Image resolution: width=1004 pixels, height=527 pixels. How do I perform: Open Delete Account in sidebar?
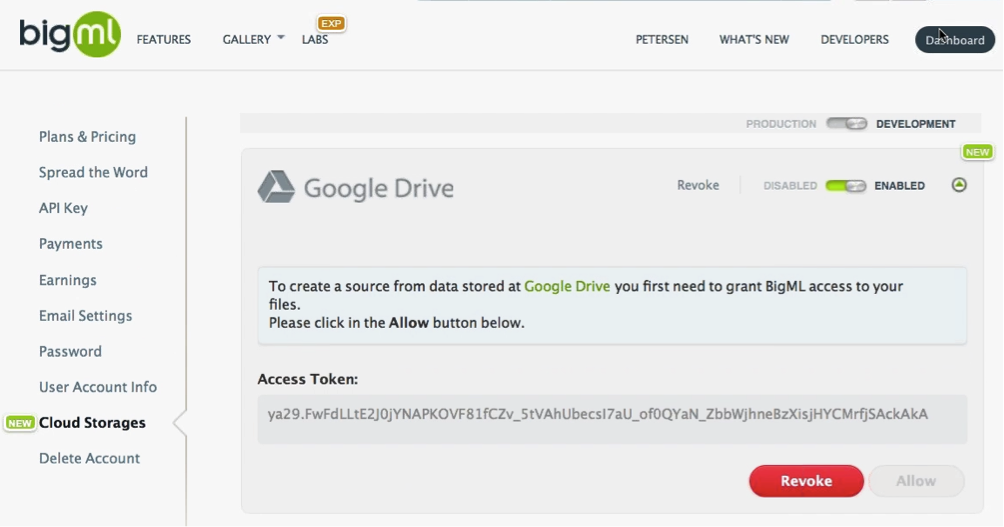click(x=89, y=458)
